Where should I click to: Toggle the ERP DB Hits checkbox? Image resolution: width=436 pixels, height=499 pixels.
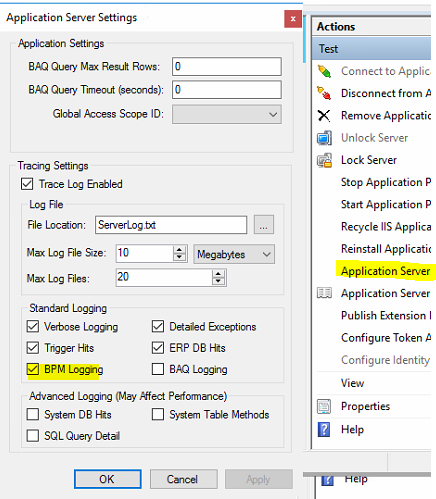coord(158,348)
